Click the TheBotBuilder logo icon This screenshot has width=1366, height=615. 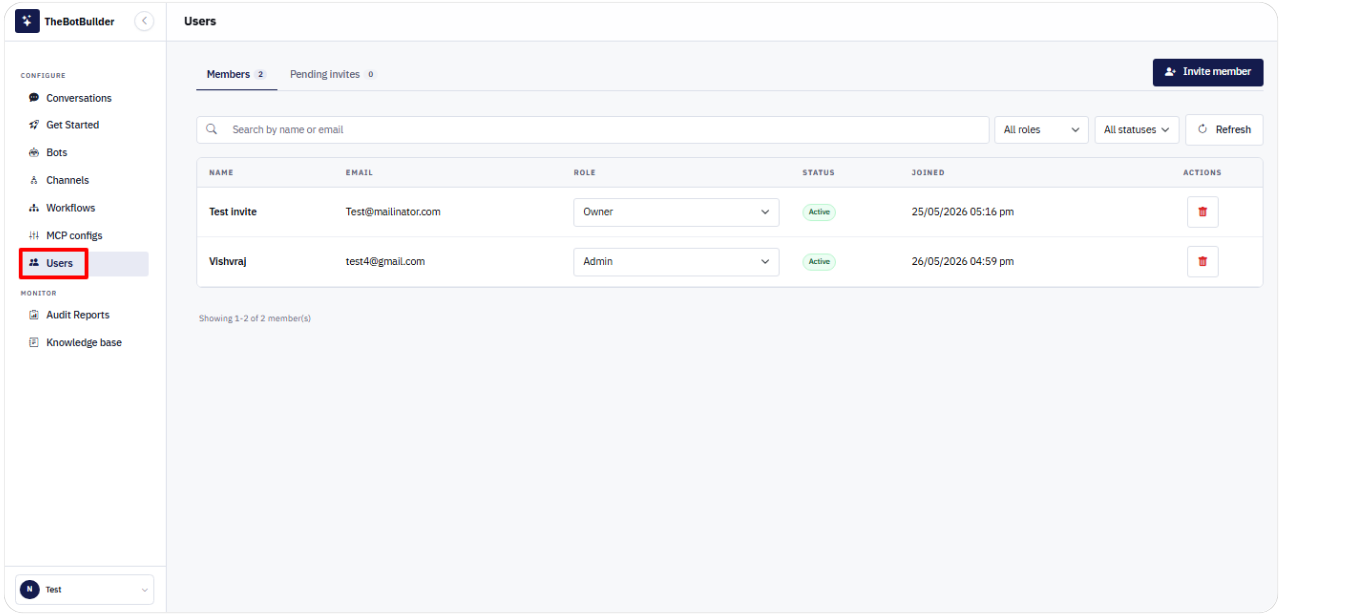[27, 21]
